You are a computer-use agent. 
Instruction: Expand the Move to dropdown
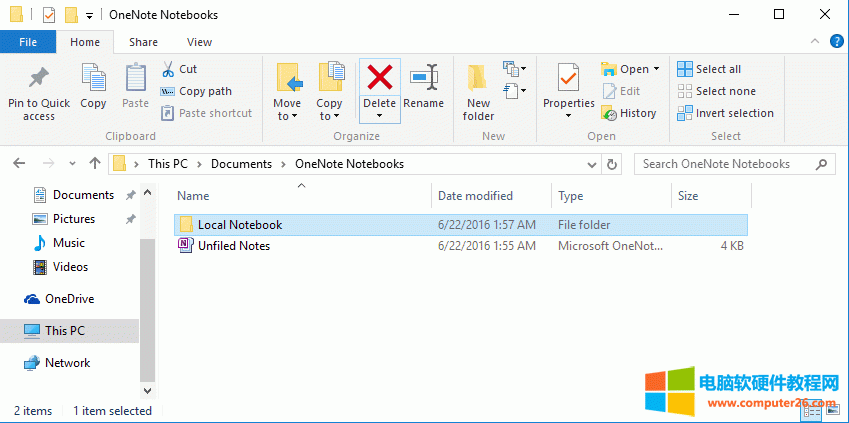click(x=287, y=116)
